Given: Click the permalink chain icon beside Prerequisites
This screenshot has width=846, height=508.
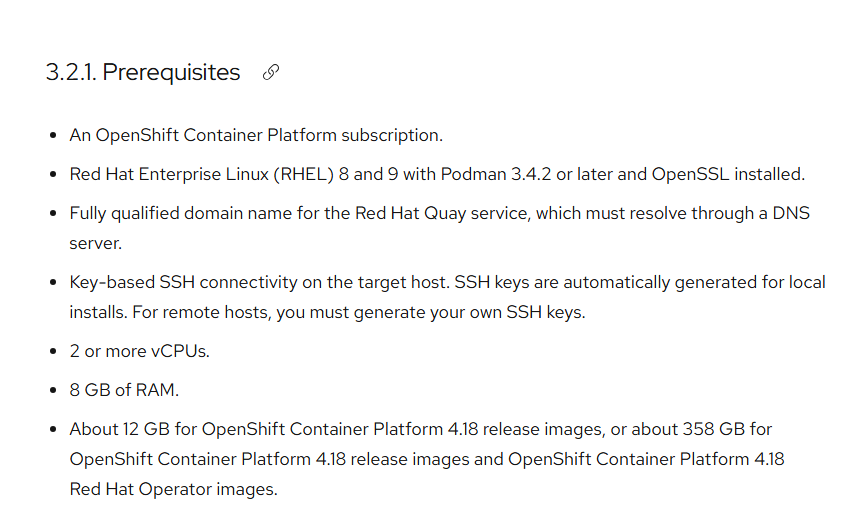Looking at the screenshot, I should click(x=271, y=72).
